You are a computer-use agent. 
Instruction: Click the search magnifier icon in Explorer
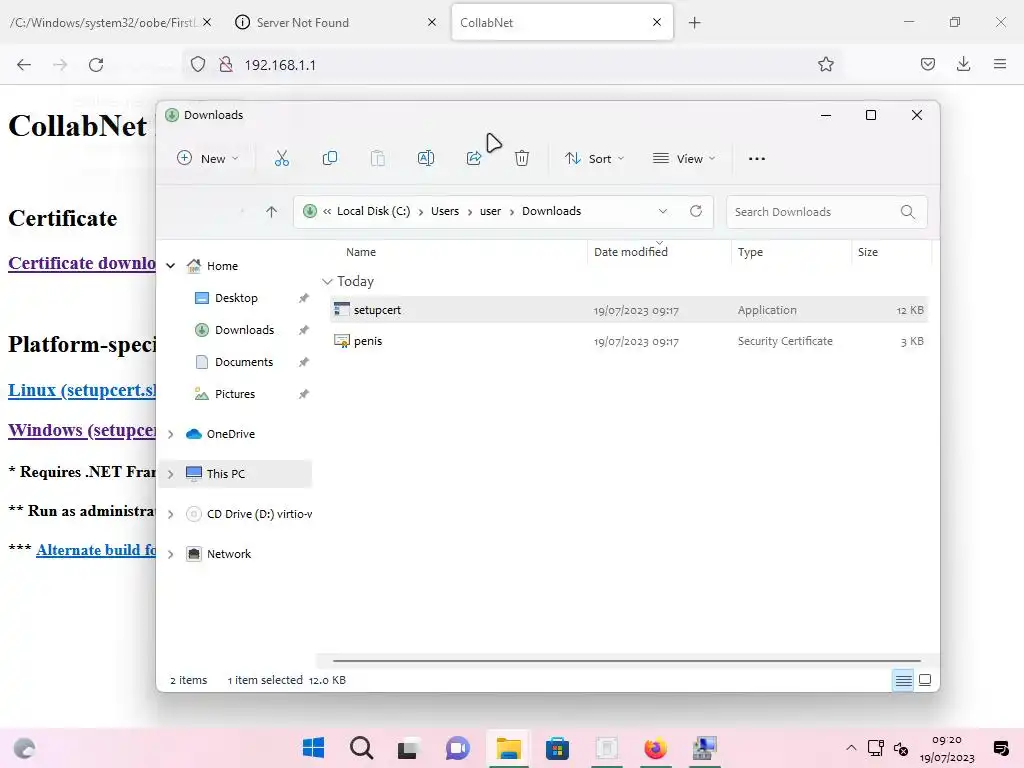908,212
